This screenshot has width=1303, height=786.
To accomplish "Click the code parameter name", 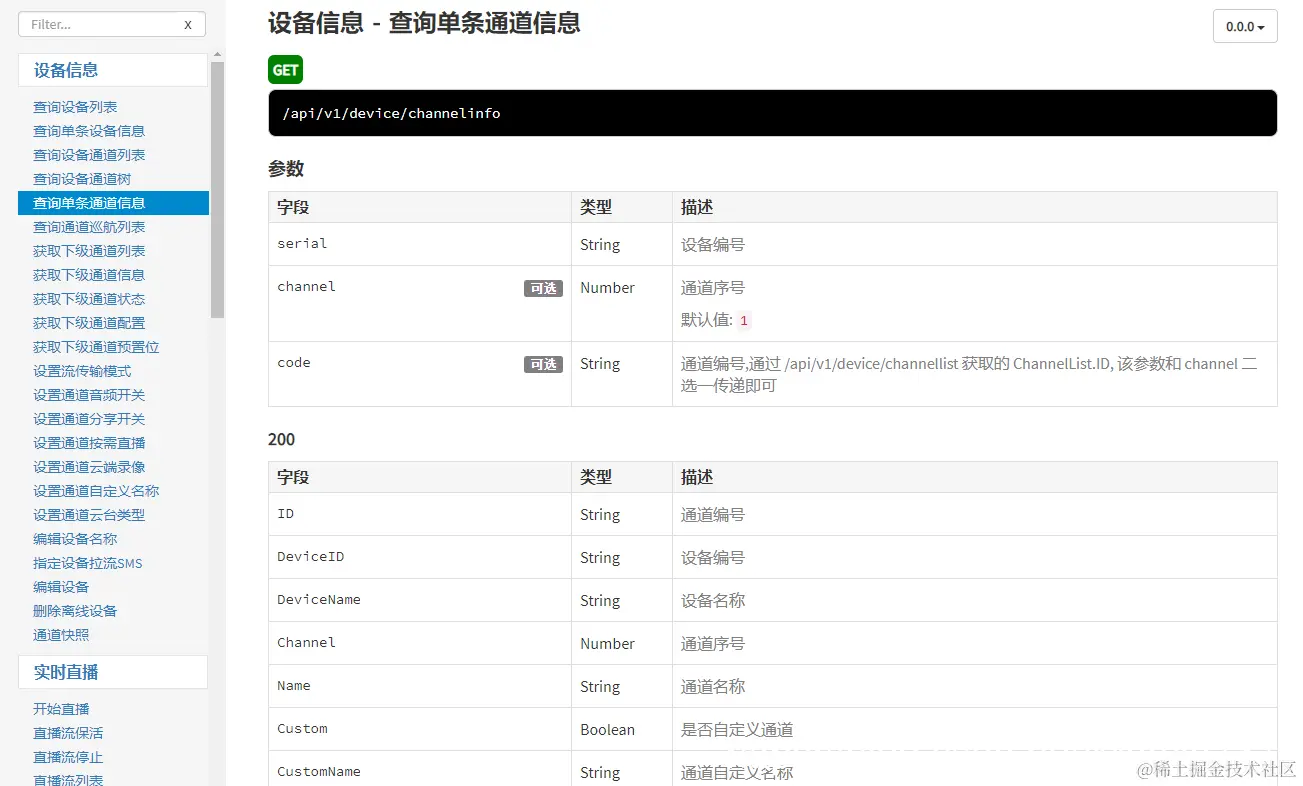I will click(x=293, y=362).
